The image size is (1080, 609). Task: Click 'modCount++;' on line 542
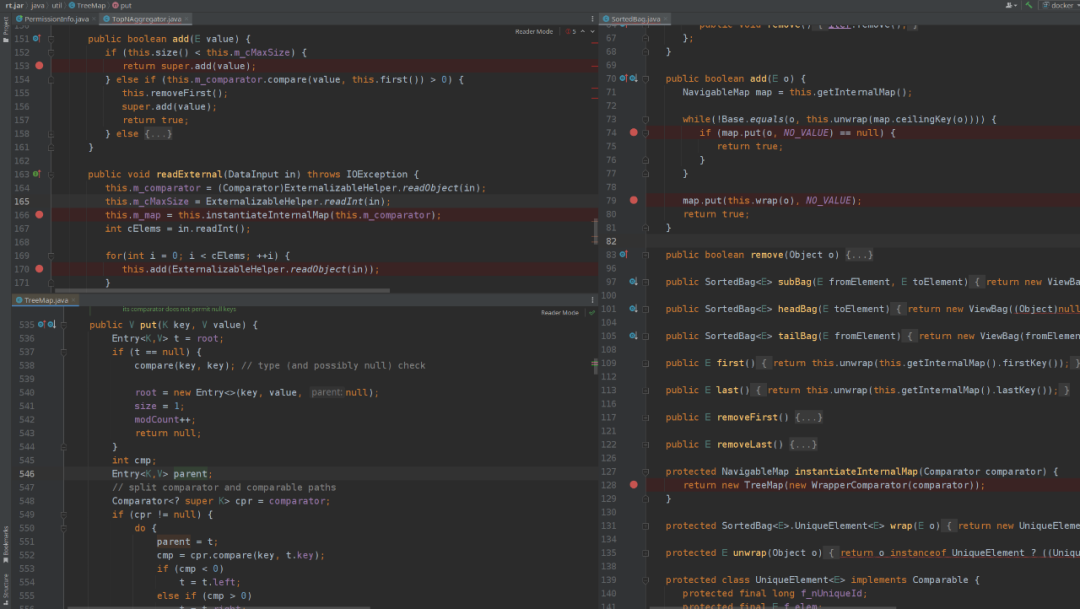(x=165, y=420)
